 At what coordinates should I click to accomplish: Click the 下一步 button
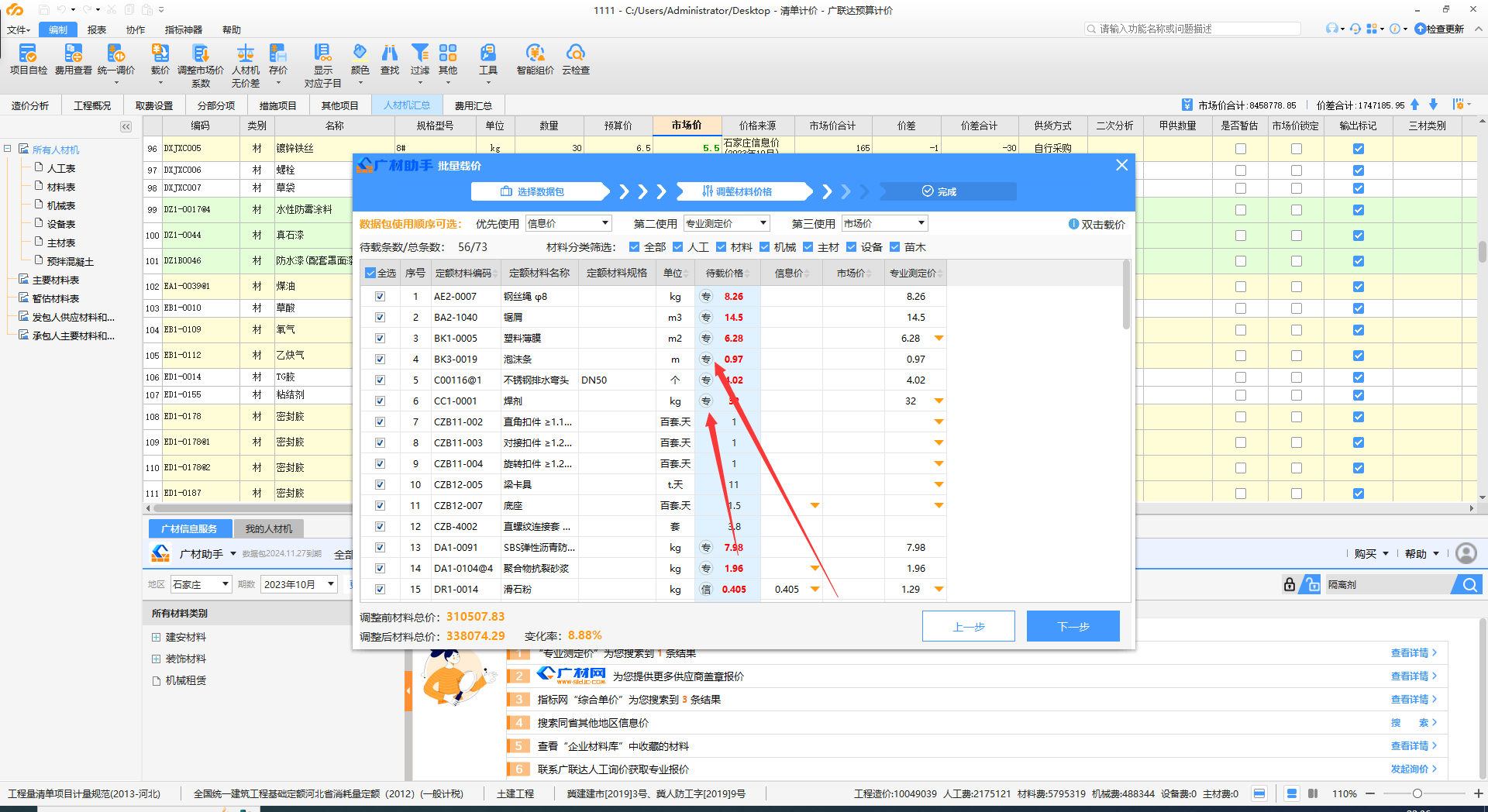coord(1073,626)
